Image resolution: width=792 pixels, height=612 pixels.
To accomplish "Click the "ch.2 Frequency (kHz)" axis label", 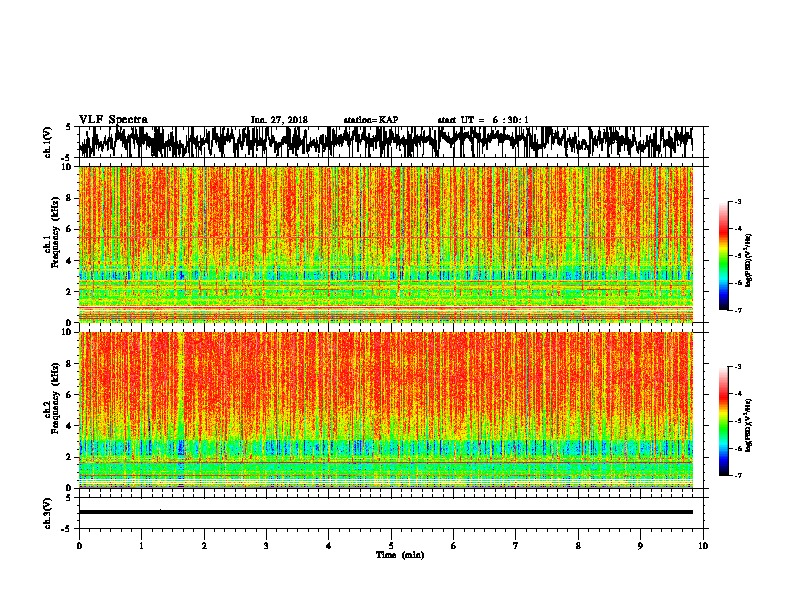I will tap(53, 398).
